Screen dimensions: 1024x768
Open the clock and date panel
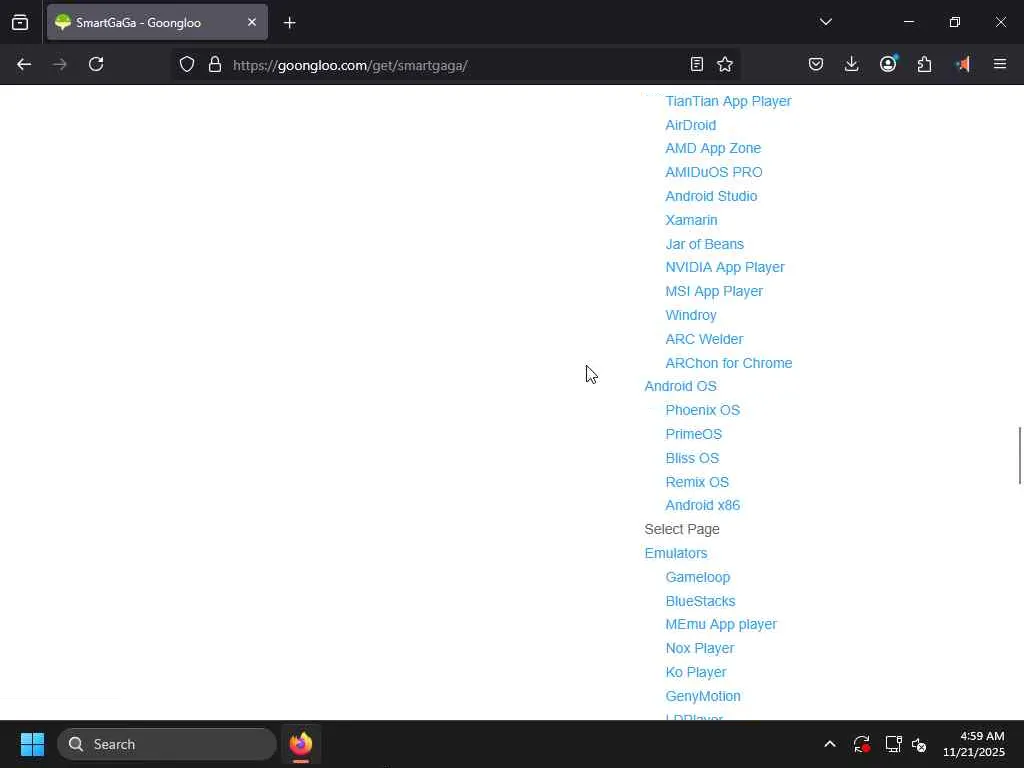click(x=974, y=744)
